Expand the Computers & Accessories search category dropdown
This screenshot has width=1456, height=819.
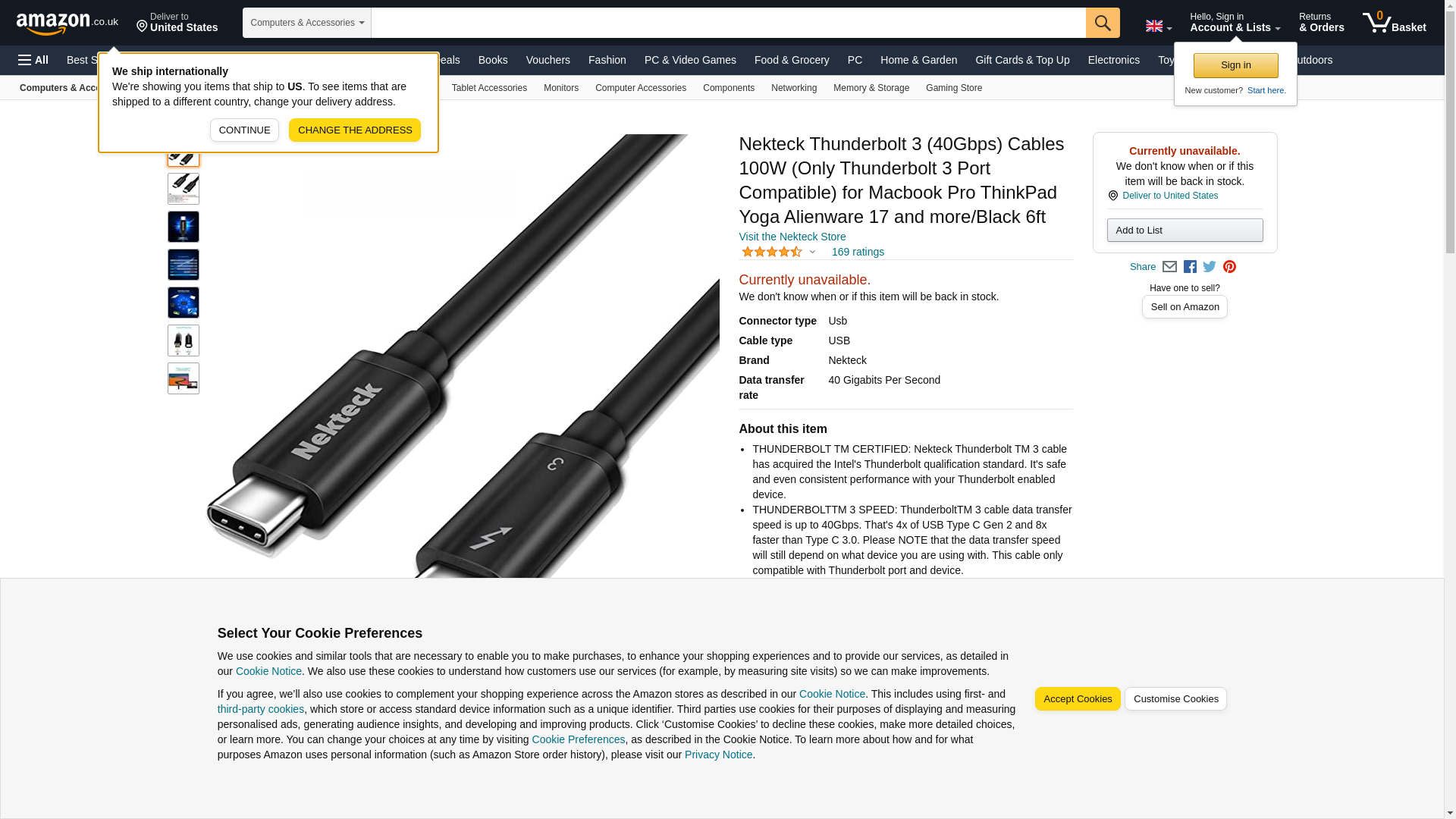(307, 23)
